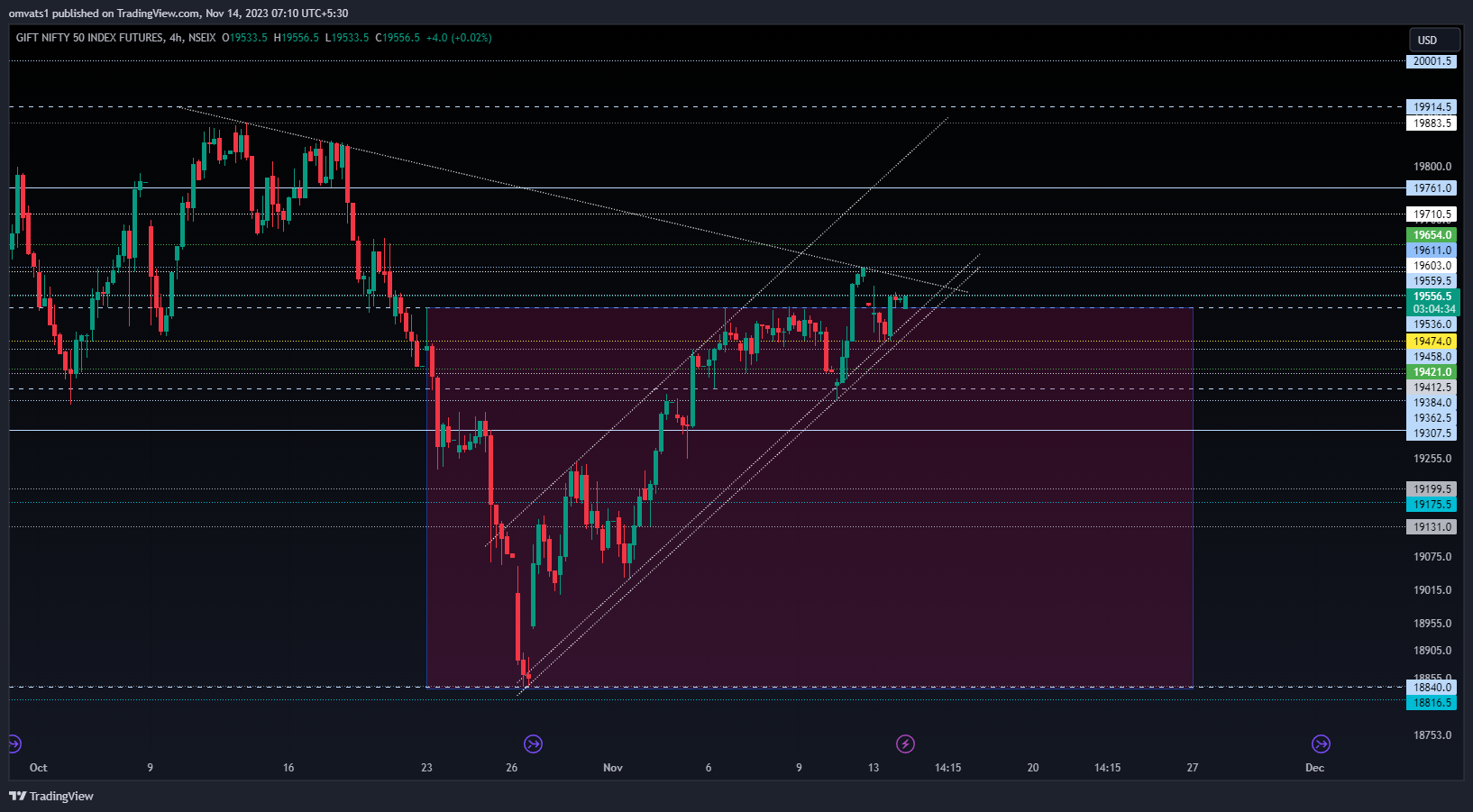Click the TradingView logo
The width and height of the screenshot is (1473, 812).
pos(51,796)
